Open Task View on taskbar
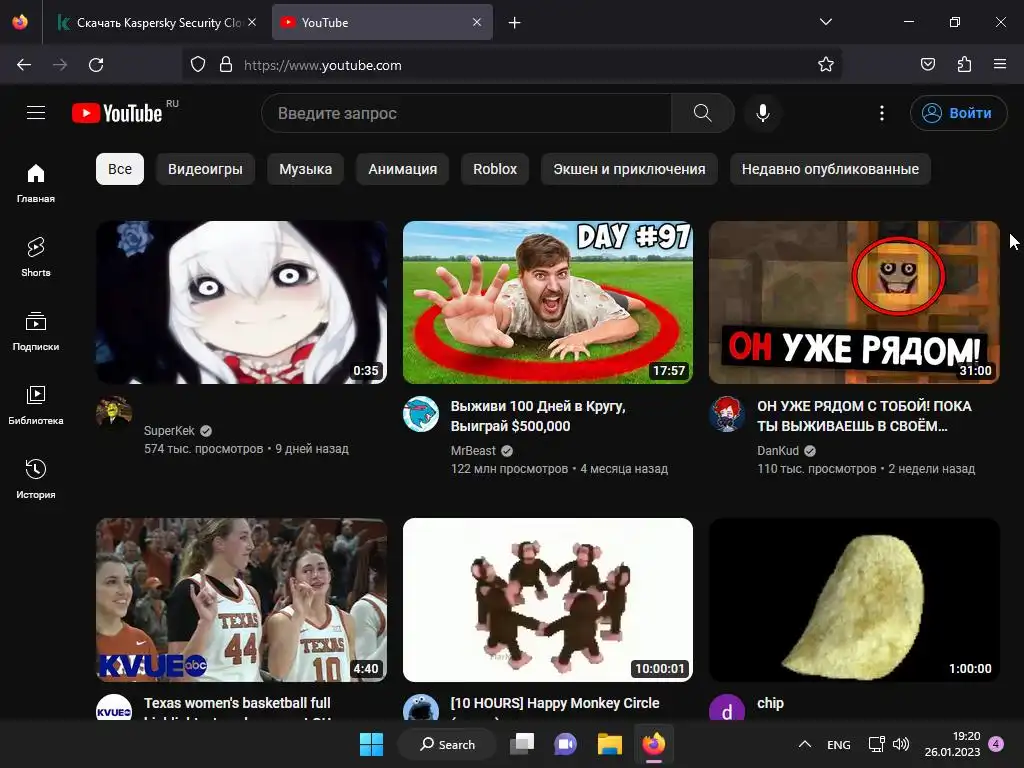The height and width of the screenshot is (768, 1024). click(x=522, y=744)
